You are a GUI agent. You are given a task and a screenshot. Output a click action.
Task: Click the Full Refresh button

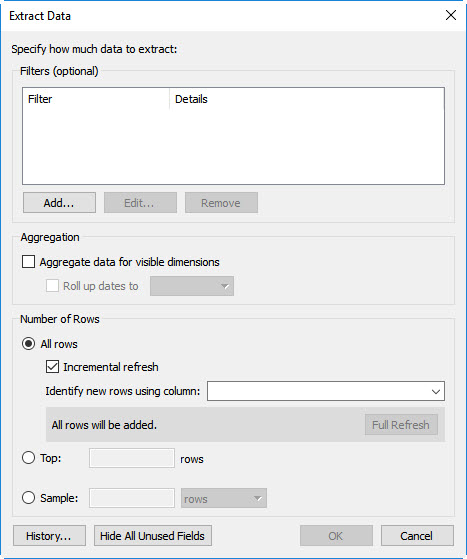(x=401, y=425)
